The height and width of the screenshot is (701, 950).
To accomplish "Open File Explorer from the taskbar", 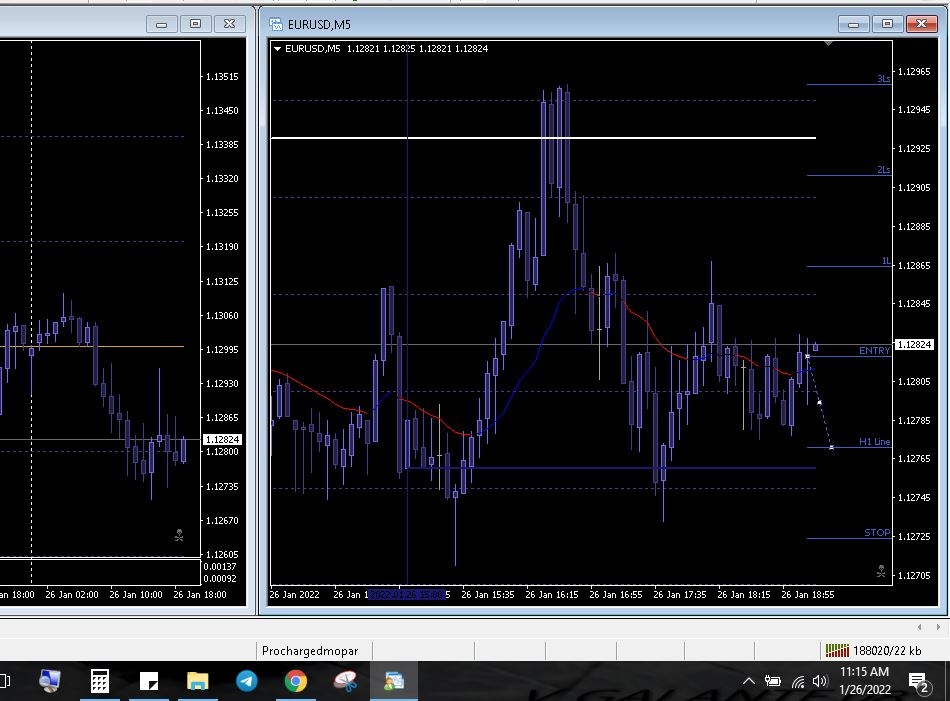I will point(197,682).
